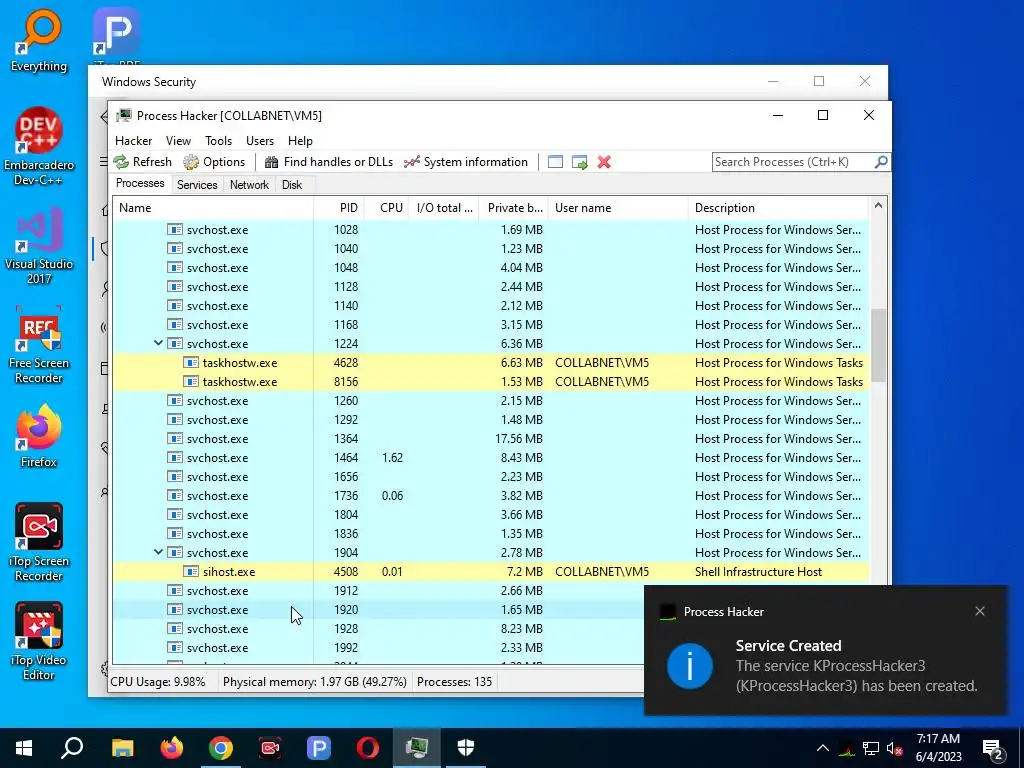1024x768 pixels.
Task: Switch to Windows Security taskbar icon
Action: tap(466, 748)
